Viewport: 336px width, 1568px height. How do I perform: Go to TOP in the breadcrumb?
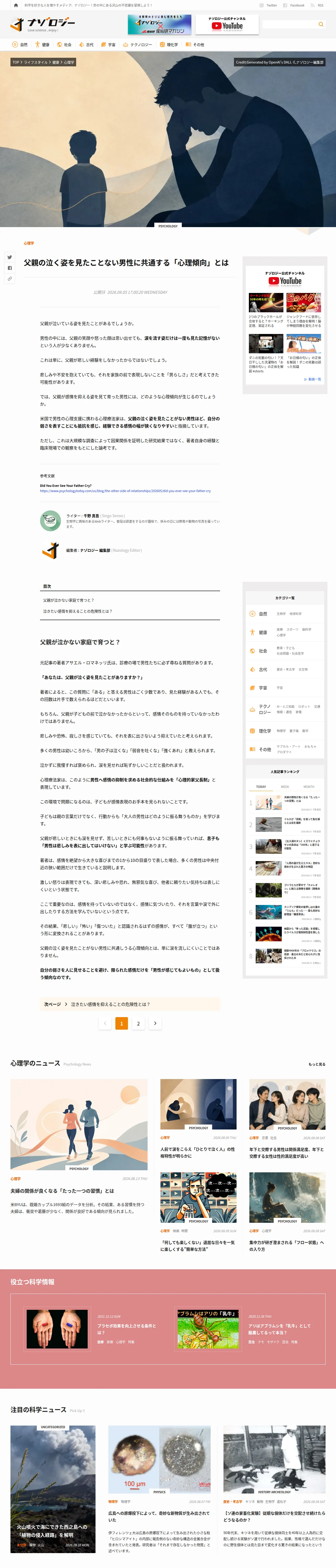point(16,62)
